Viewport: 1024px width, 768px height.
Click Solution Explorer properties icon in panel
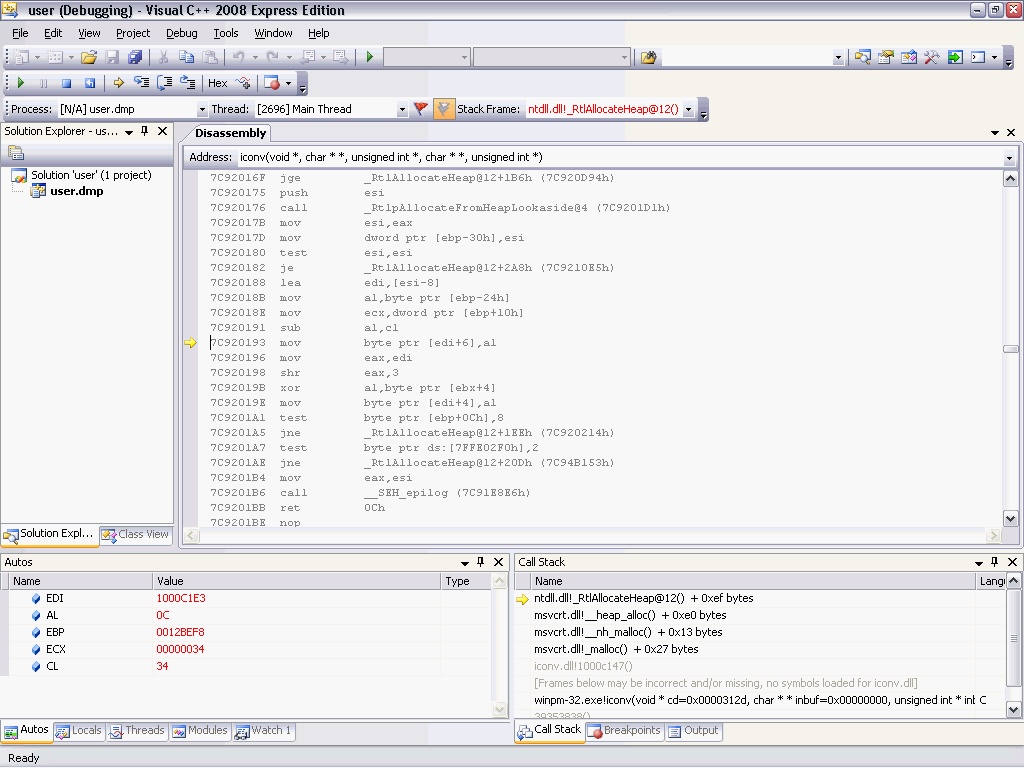(16, 153)
